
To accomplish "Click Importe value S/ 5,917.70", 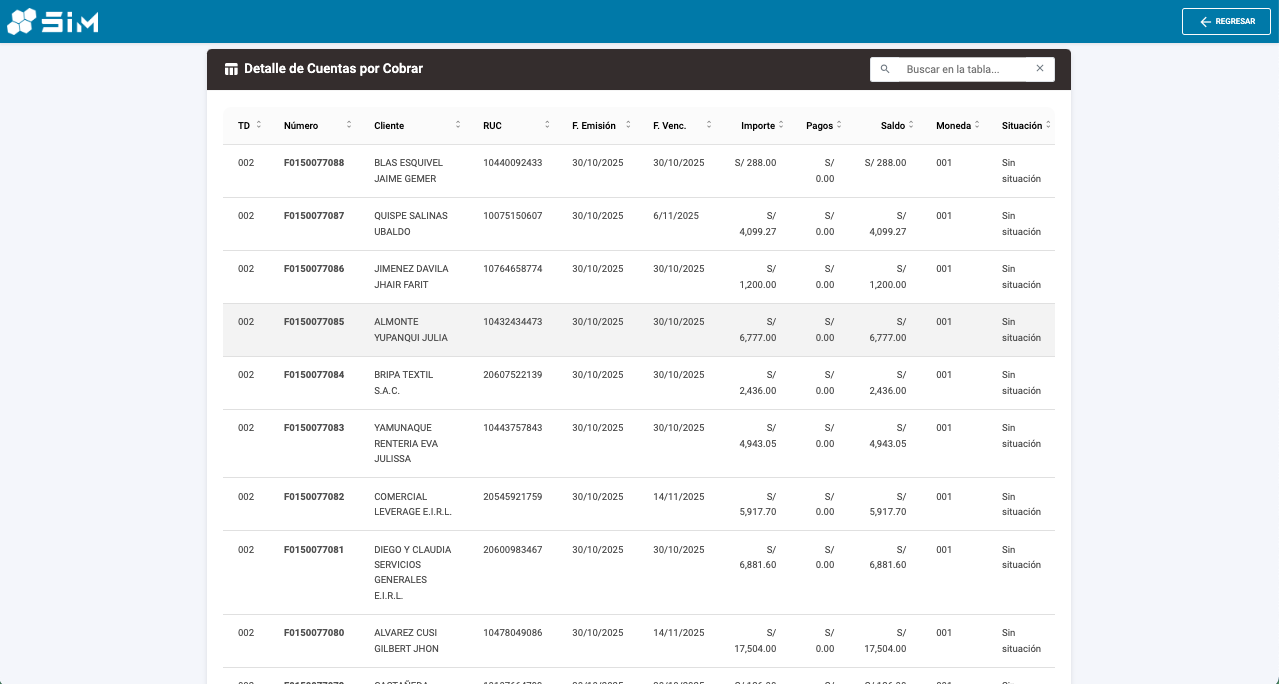I will pyautogui.click(x=758, y=504).
